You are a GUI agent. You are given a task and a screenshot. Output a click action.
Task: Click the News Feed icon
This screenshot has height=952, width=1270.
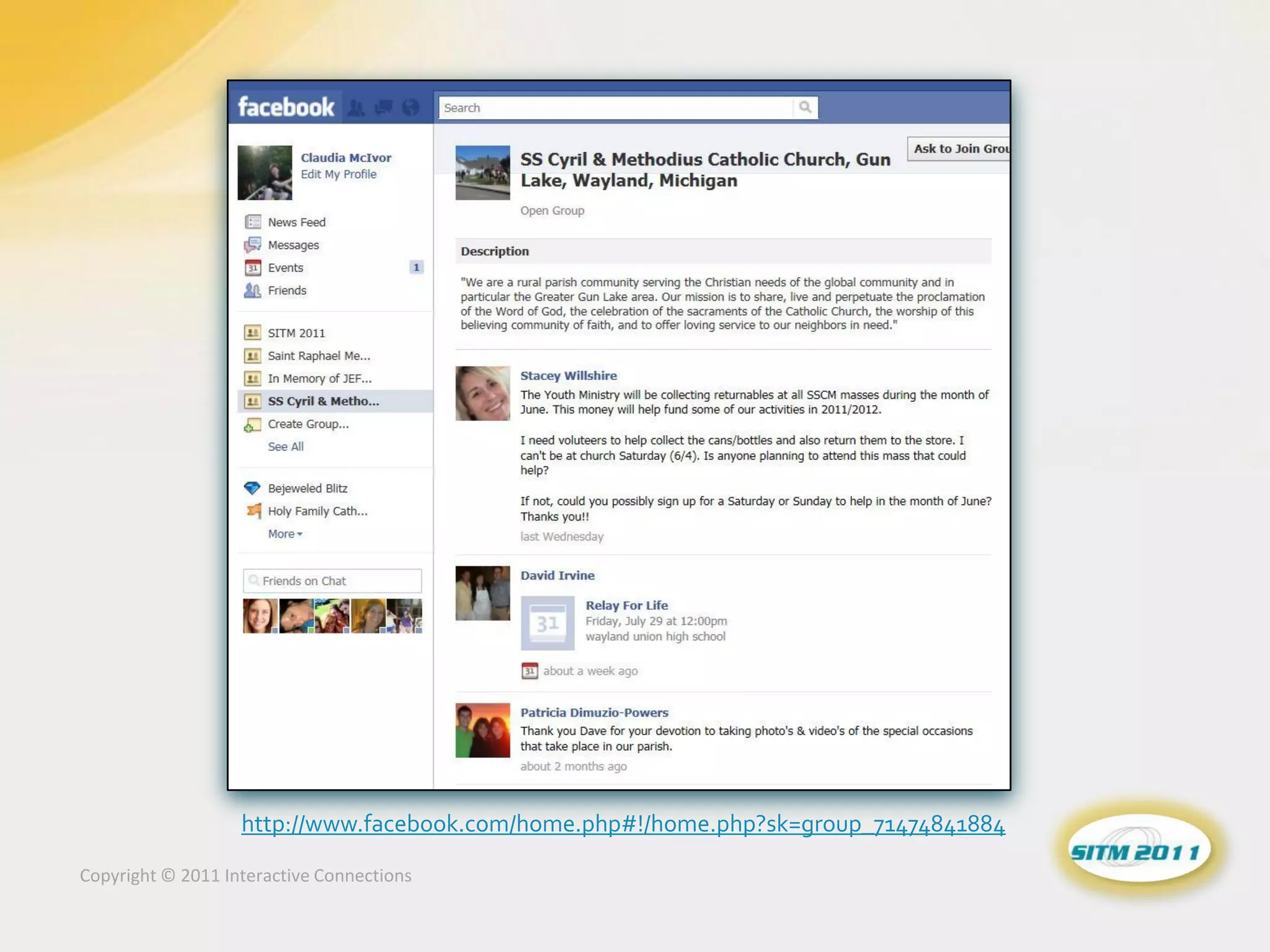coord(252,222)
